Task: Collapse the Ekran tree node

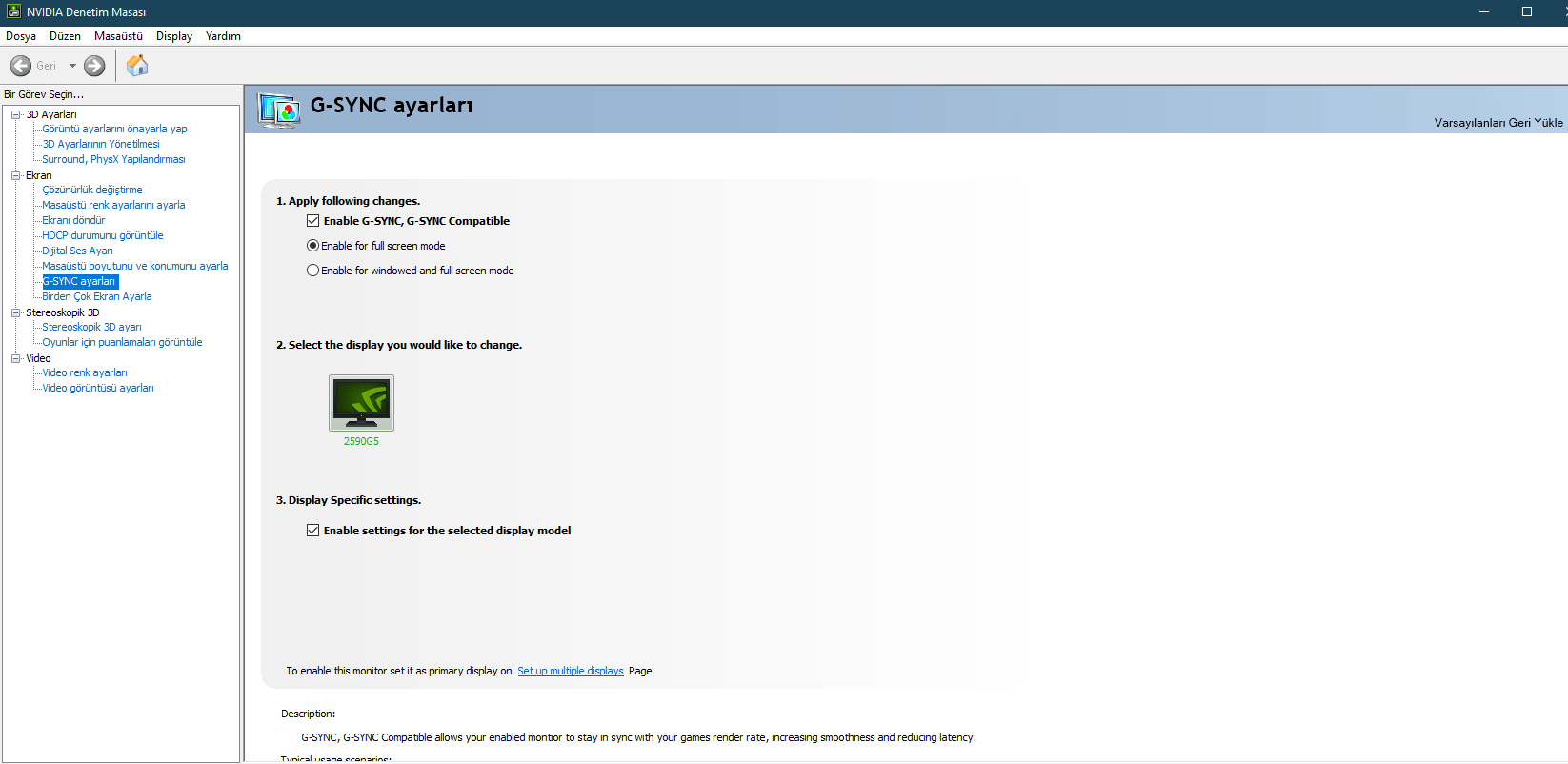Action: click(15, 175)
